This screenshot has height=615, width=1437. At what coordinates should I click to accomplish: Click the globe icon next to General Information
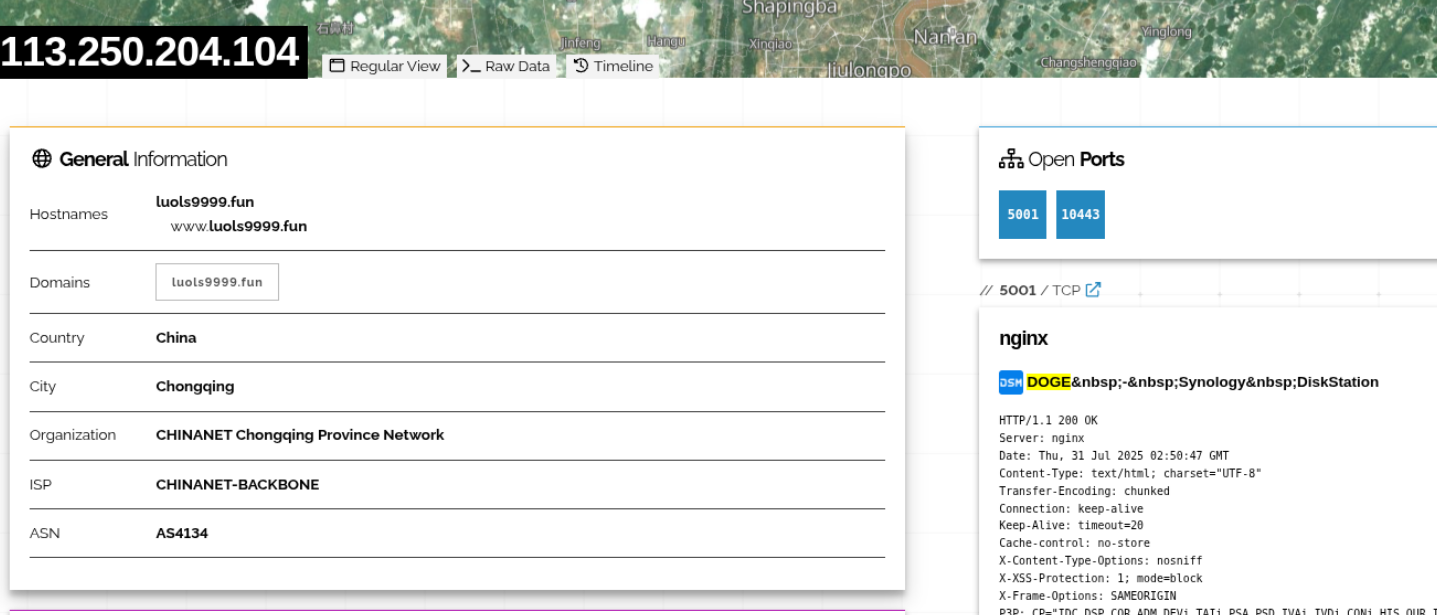(x=41, y=159)
